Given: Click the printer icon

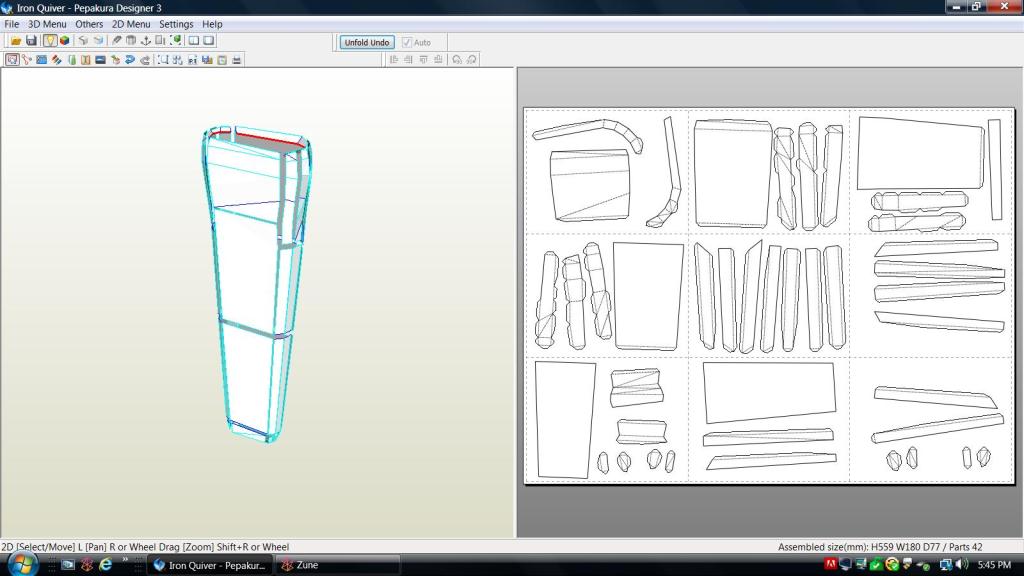Looking at the screenshot, I should (236, 59).
